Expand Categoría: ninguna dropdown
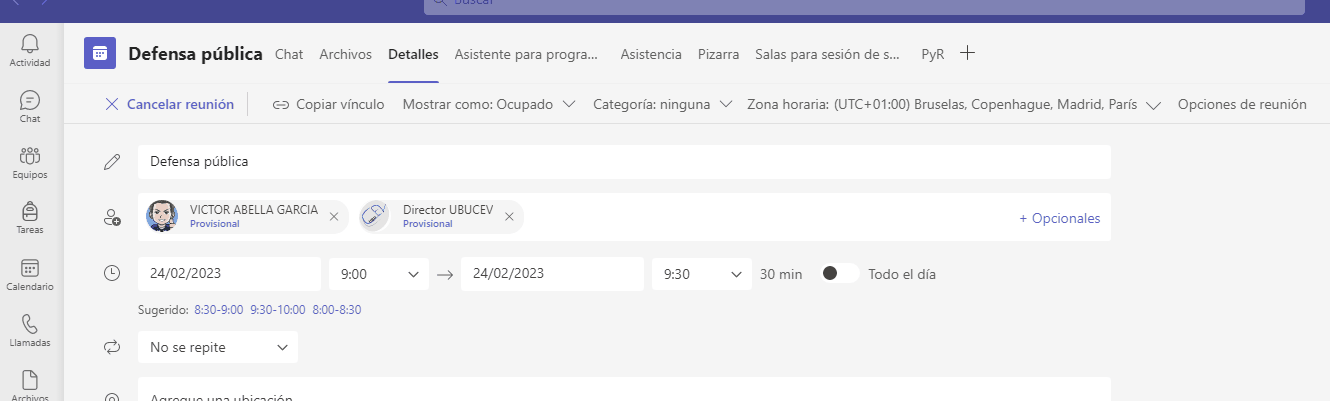Image resolution: width=1330 pixels, height=401 pixels. tap(662, 104)
